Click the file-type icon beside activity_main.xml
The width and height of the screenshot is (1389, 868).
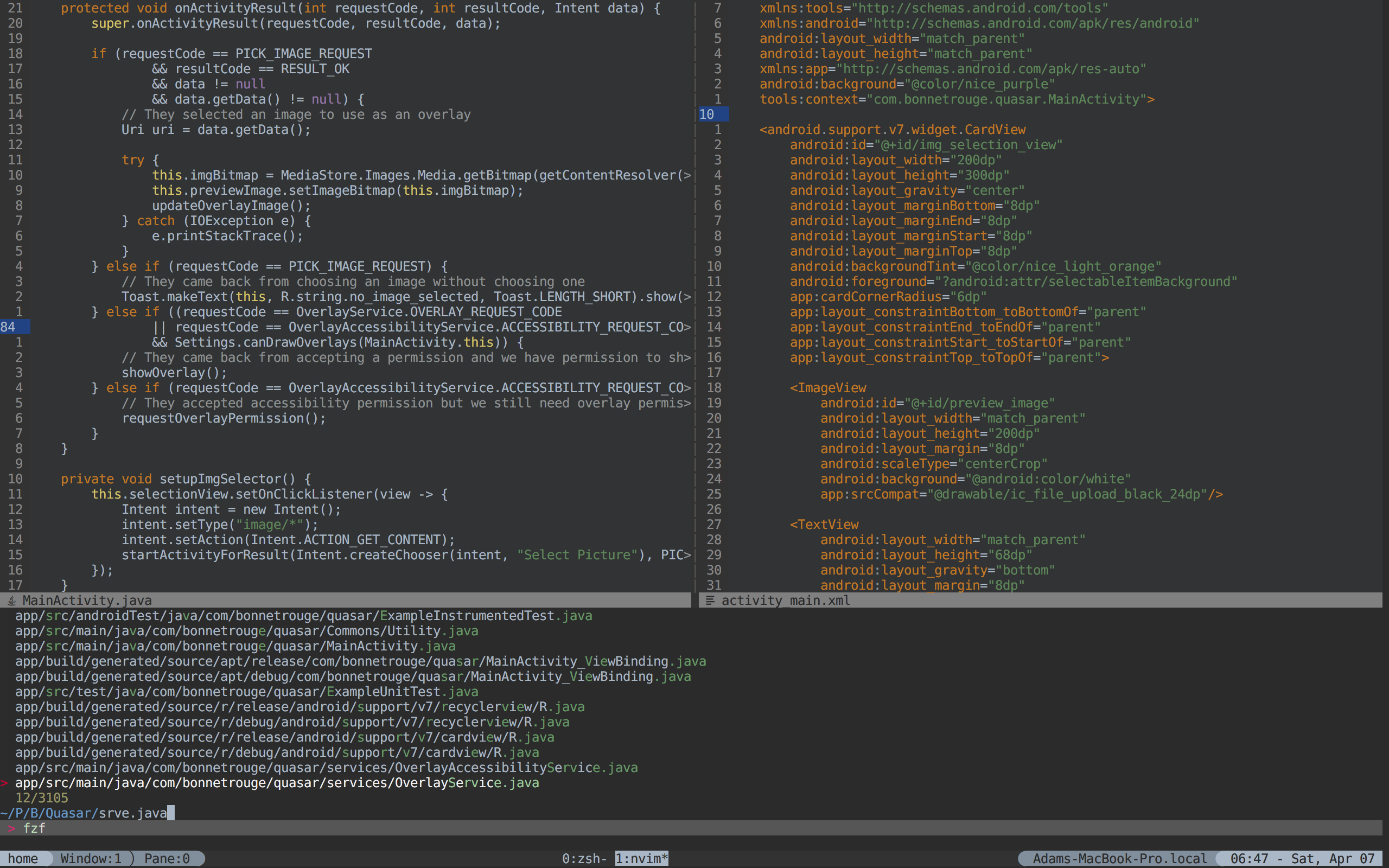tap(710, 601)
